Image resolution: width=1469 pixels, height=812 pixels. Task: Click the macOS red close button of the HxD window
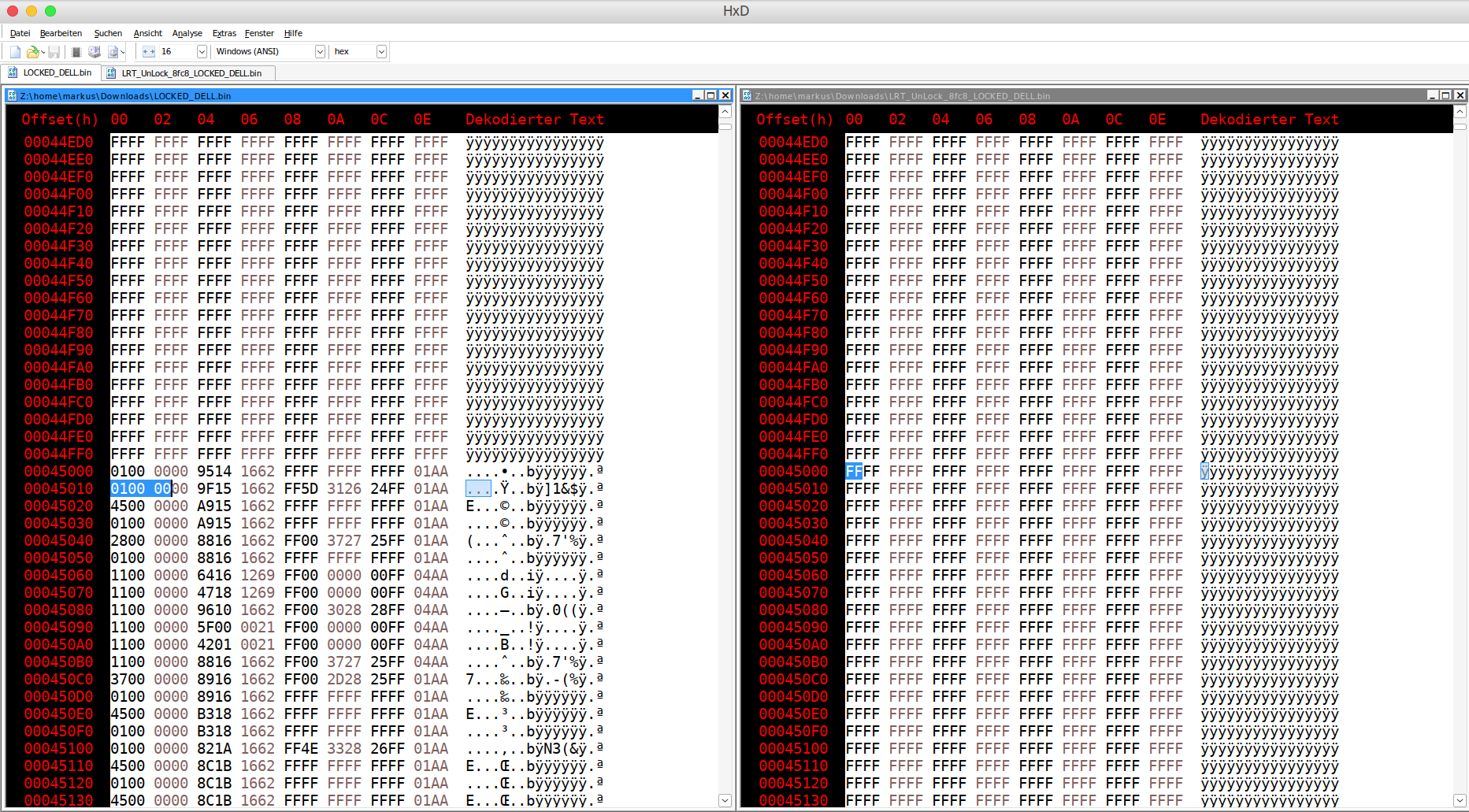point(13,11)
